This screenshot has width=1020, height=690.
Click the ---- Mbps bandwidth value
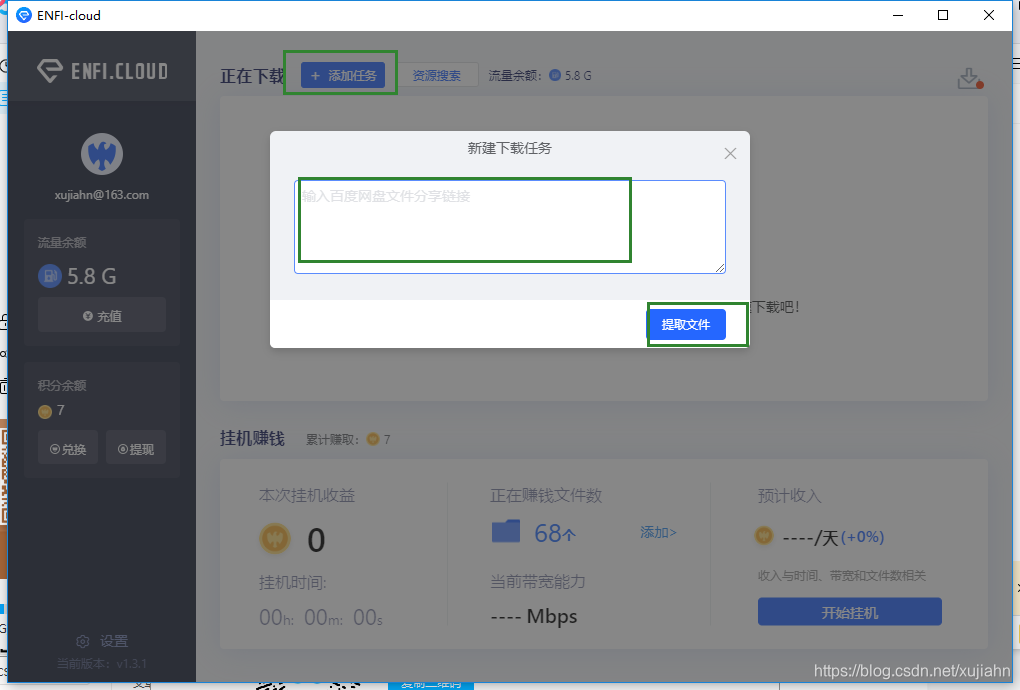[534, 616]
